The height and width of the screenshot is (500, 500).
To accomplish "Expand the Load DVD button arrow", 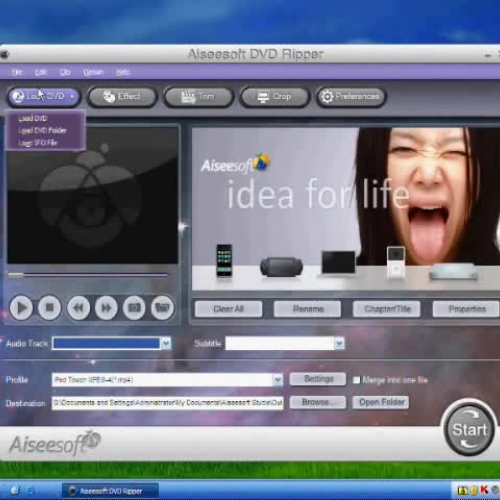I will pyautogui.click(x=72, y=96).
